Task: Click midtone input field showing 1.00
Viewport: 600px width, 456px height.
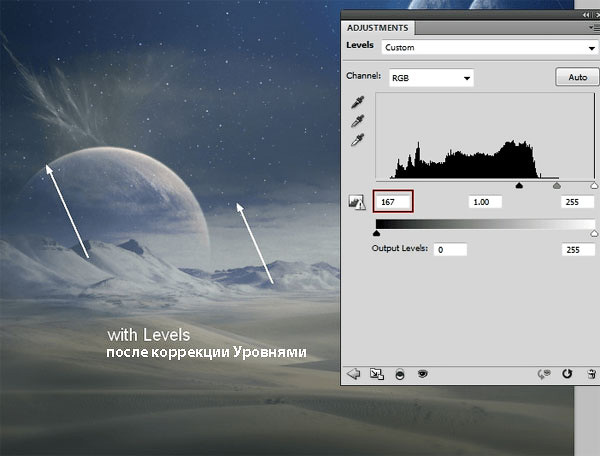Action: [x=485, y=202]
